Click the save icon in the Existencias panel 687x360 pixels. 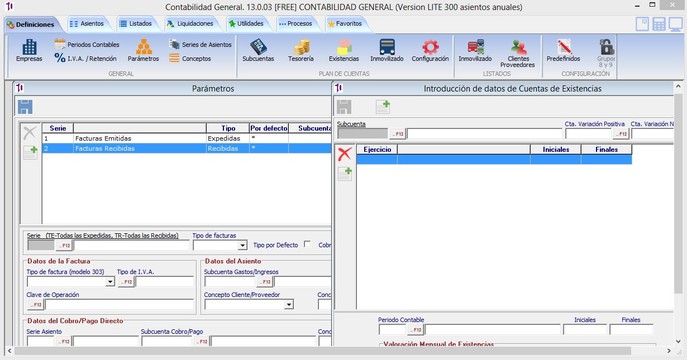tap(344, 107)
